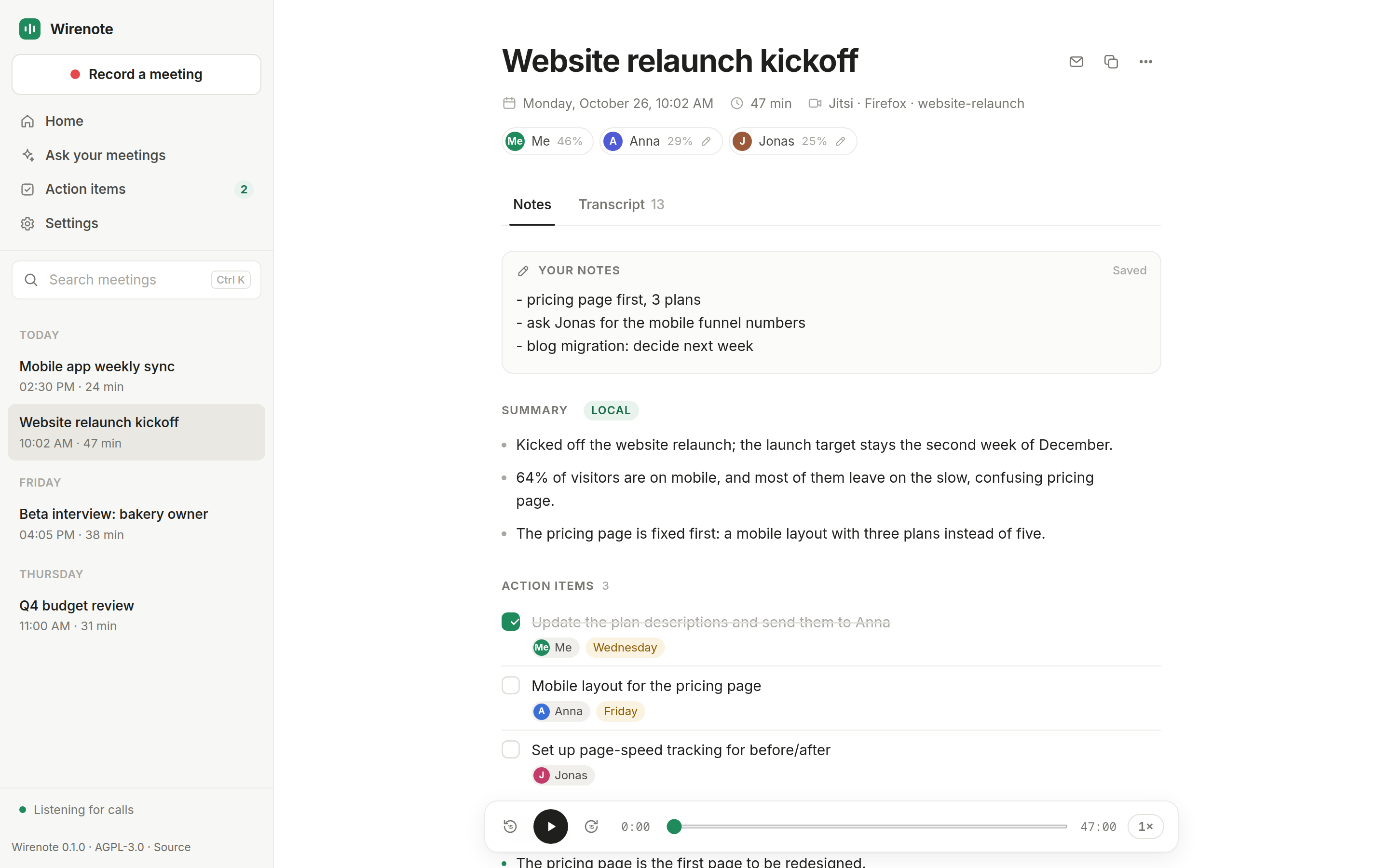This screenshot has height=868, width=1389.
Task: Click the playback progress slider handle
Action: pos(674,826)
